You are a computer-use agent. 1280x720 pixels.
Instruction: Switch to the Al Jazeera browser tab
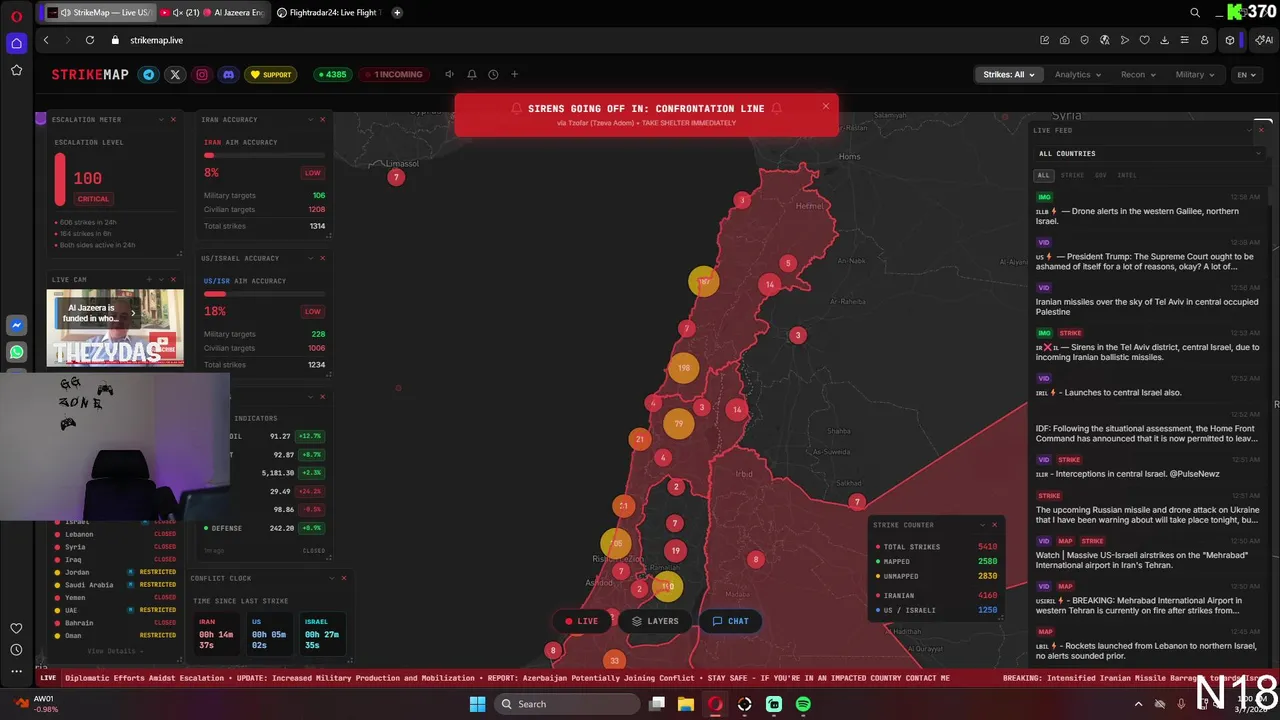tap(213, 12)
